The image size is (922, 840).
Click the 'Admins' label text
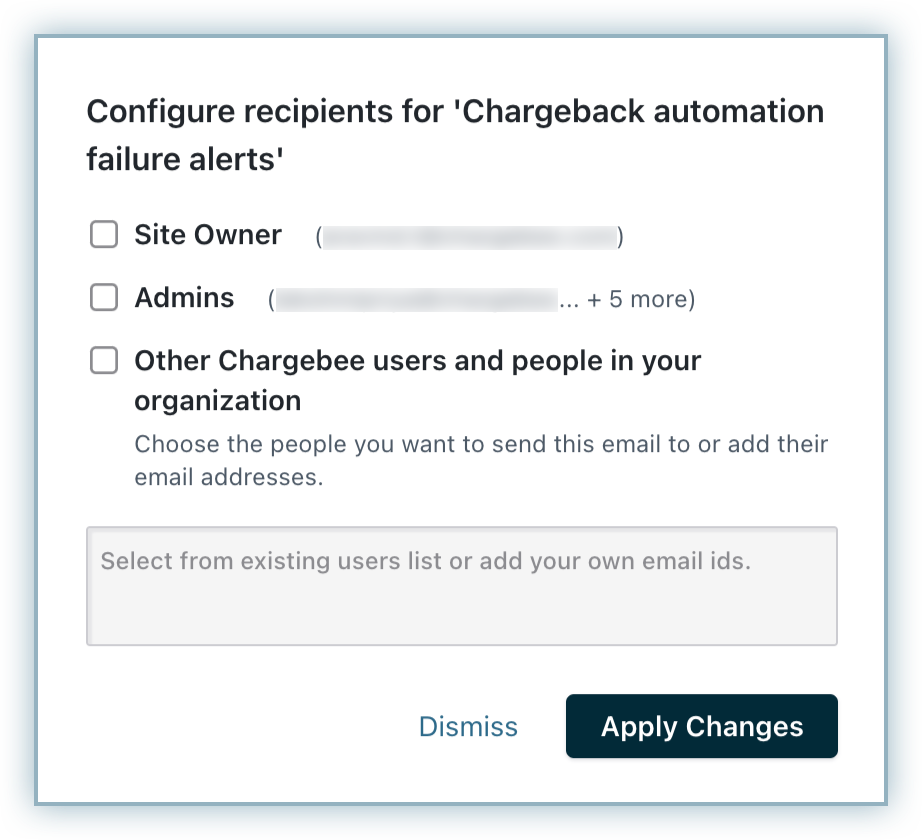tap(184, 298)
